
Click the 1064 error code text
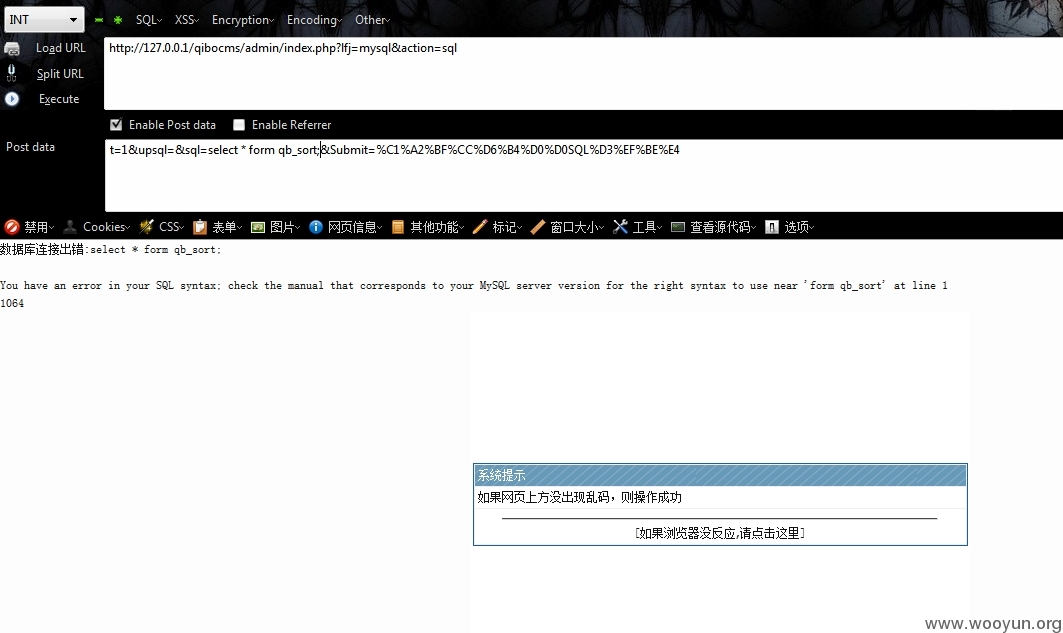(x=12, y=303)
